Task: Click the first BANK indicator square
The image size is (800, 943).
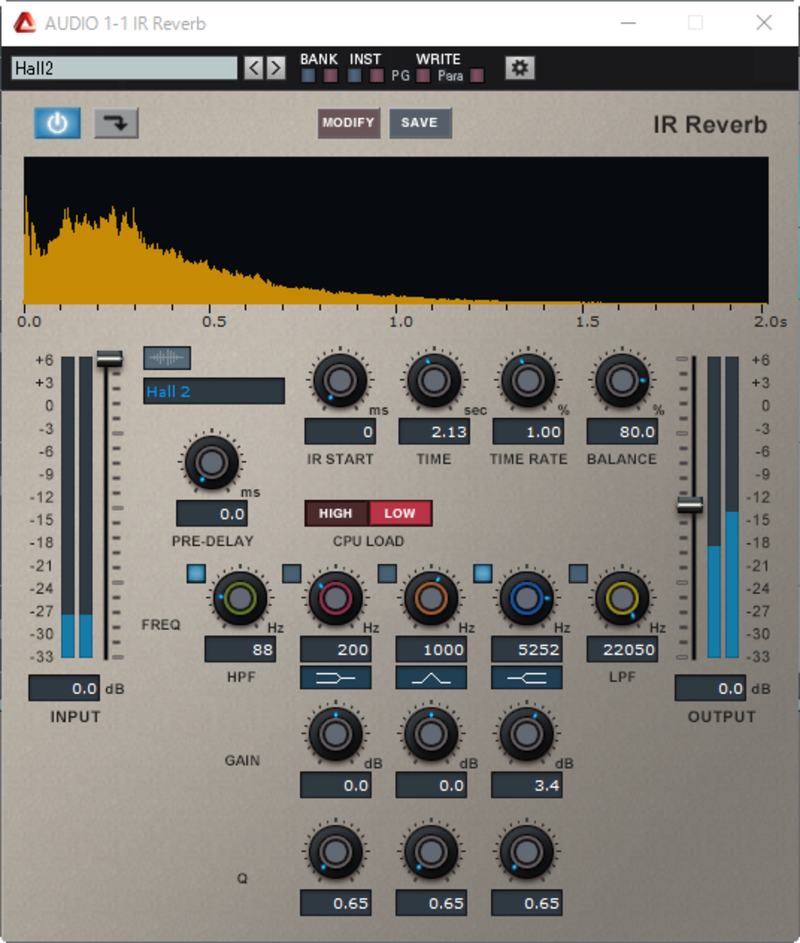Action: [308, 76]
